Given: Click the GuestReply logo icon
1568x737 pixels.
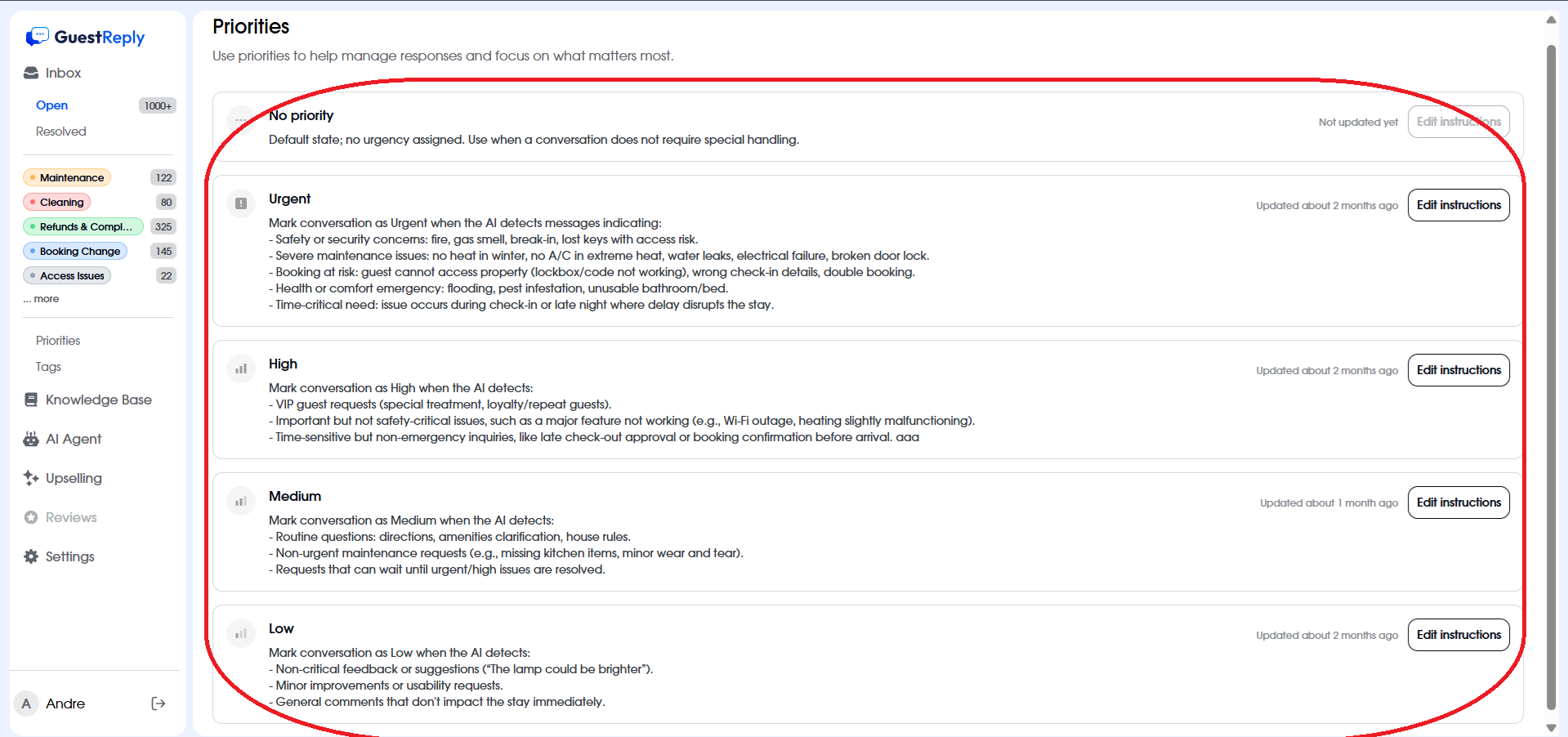Looking at the screenshot, I should click(37, 37).
